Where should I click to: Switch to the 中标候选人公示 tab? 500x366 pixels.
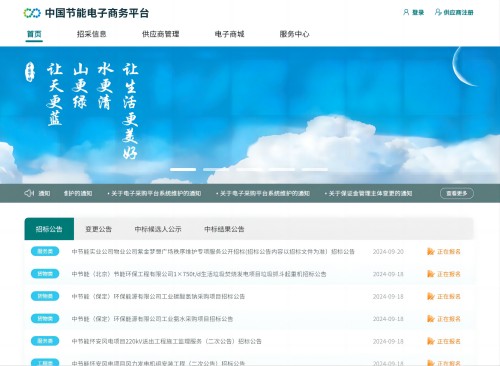coord(158,229)
